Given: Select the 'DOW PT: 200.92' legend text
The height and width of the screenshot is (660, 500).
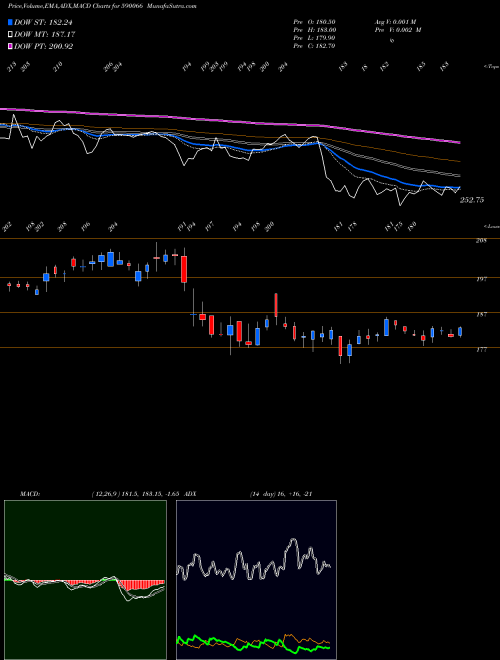Looking at the screenshot, I should coord(43,46).
